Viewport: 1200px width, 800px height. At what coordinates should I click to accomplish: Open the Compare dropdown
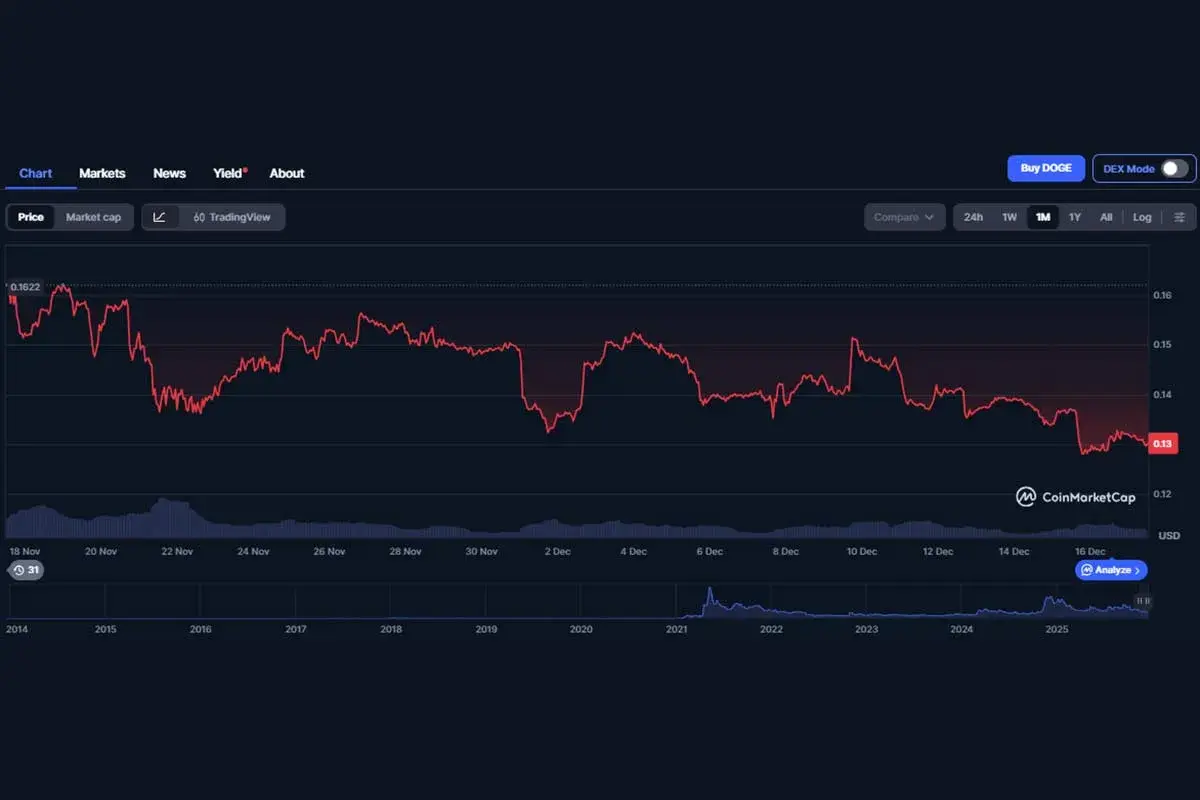point(903,217)
